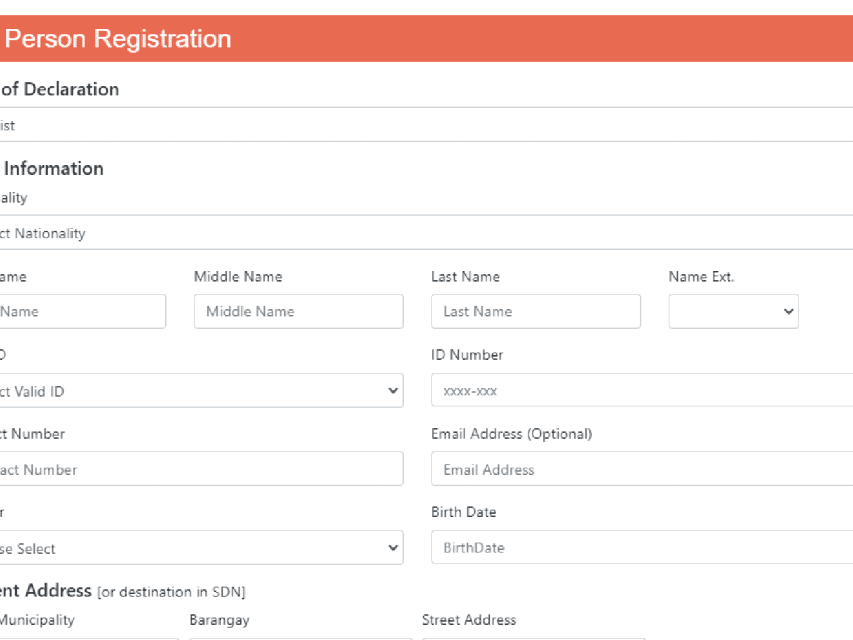
Task: Click the "Last Name" label text
Action: (x=465, y=277)
